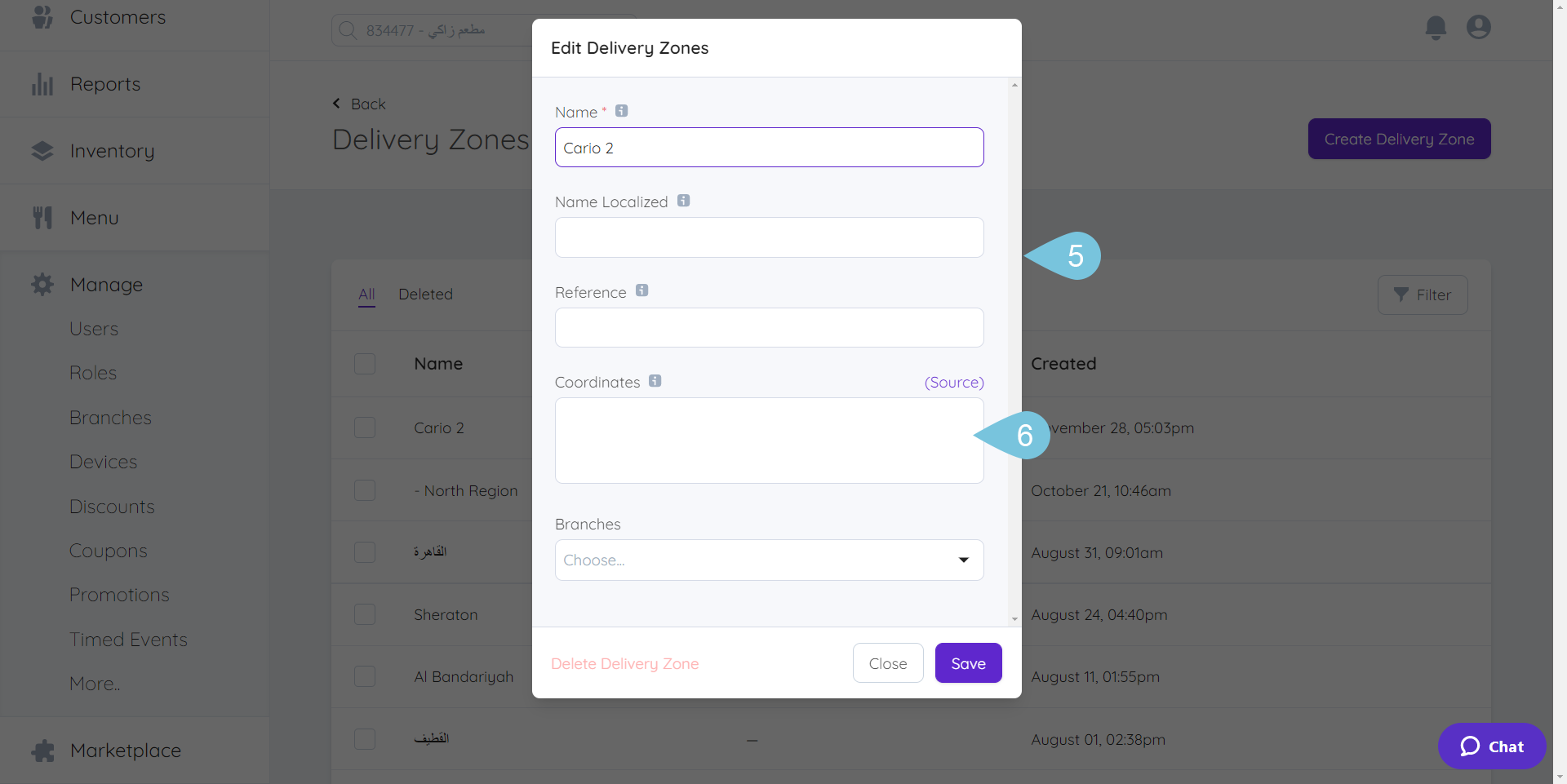Open the coordinates Source link
Screen dimensions: 1567x784
[953, 382]
